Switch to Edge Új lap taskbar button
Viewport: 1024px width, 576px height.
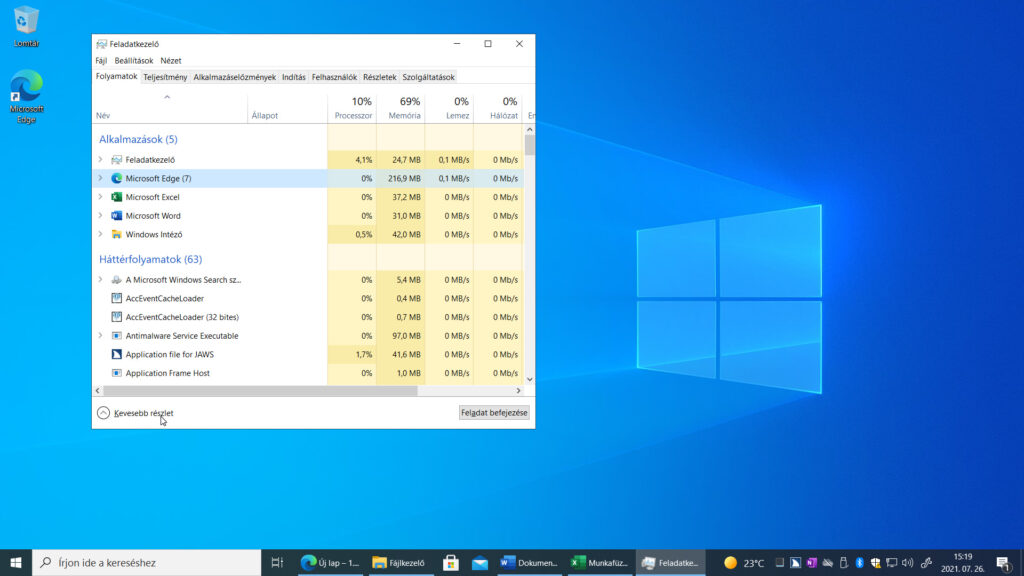tap(330, 562)
